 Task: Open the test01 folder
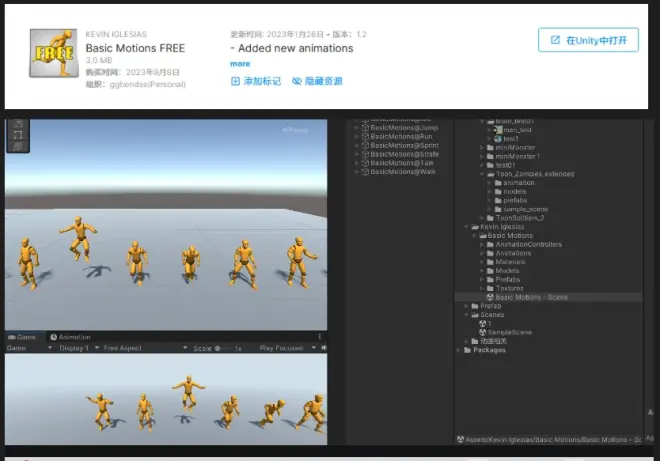(x=501, y=165)
